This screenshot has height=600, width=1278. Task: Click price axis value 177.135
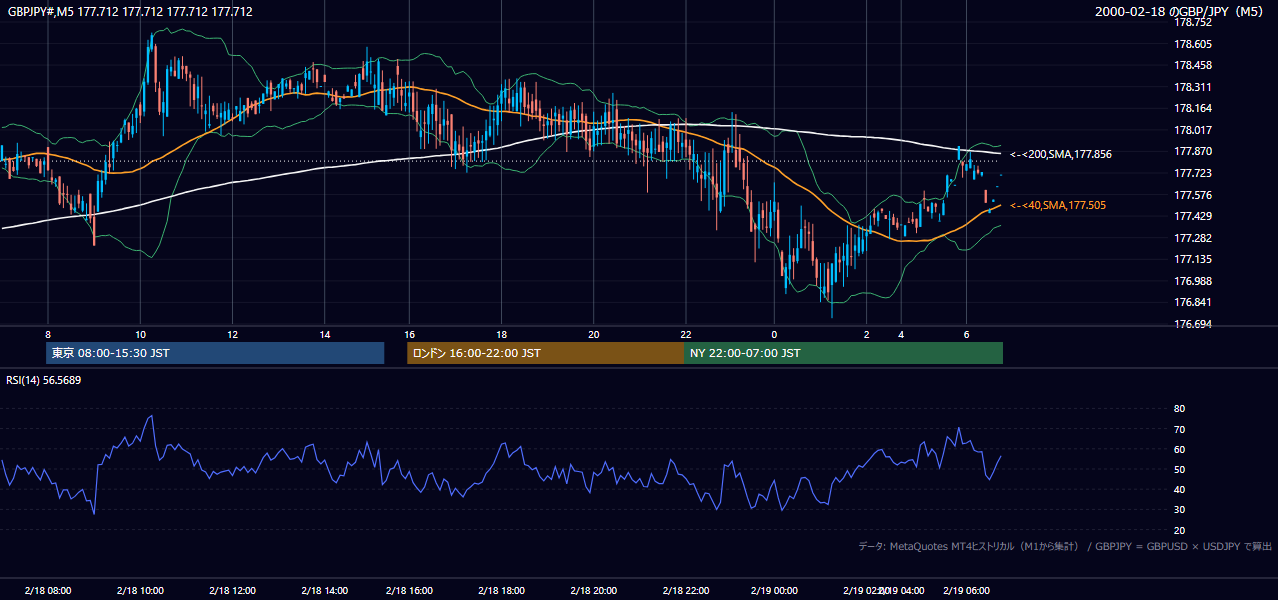(1193, 259)
